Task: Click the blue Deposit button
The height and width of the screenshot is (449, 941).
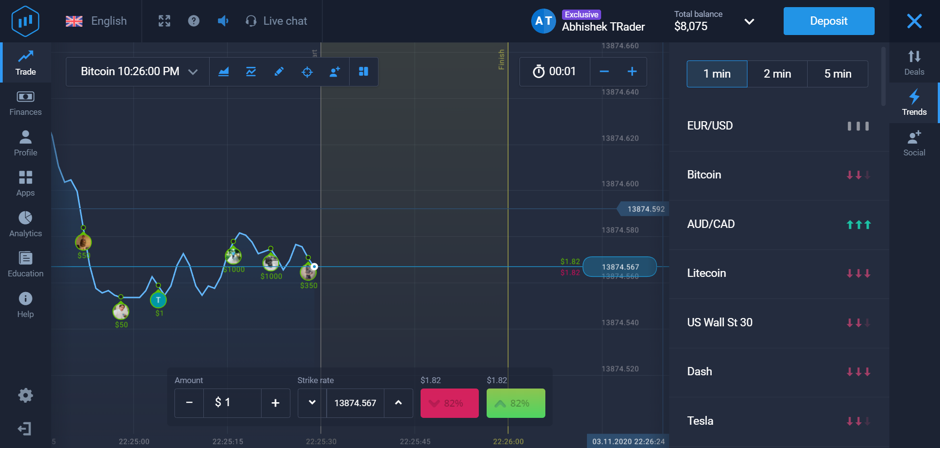Action: pos(828,21)
